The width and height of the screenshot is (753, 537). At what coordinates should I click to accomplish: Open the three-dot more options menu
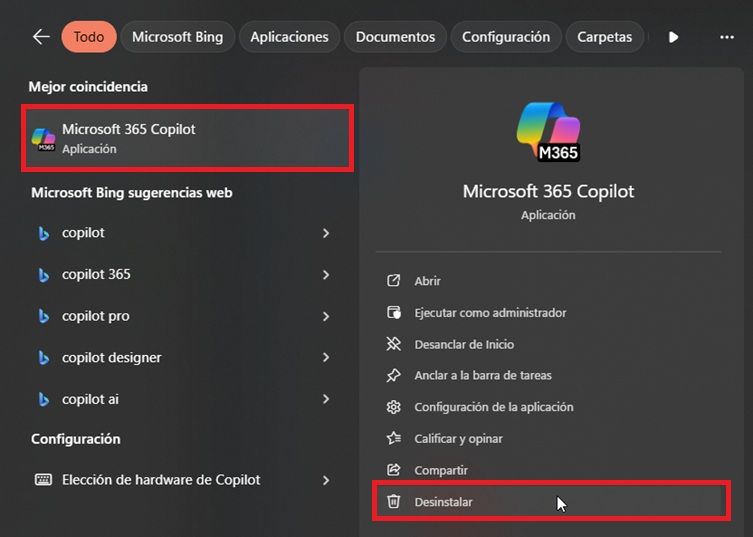coord(727,37)
